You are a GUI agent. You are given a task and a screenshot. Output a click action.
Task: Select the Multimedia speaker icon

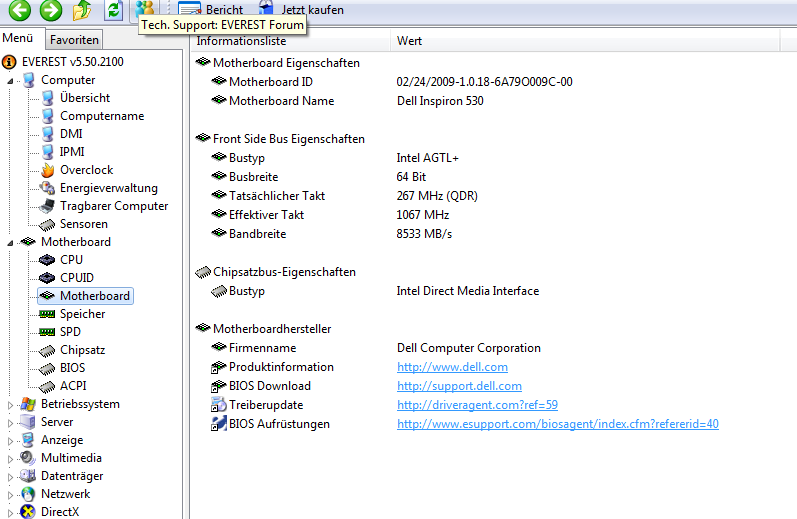pos(28,458)
